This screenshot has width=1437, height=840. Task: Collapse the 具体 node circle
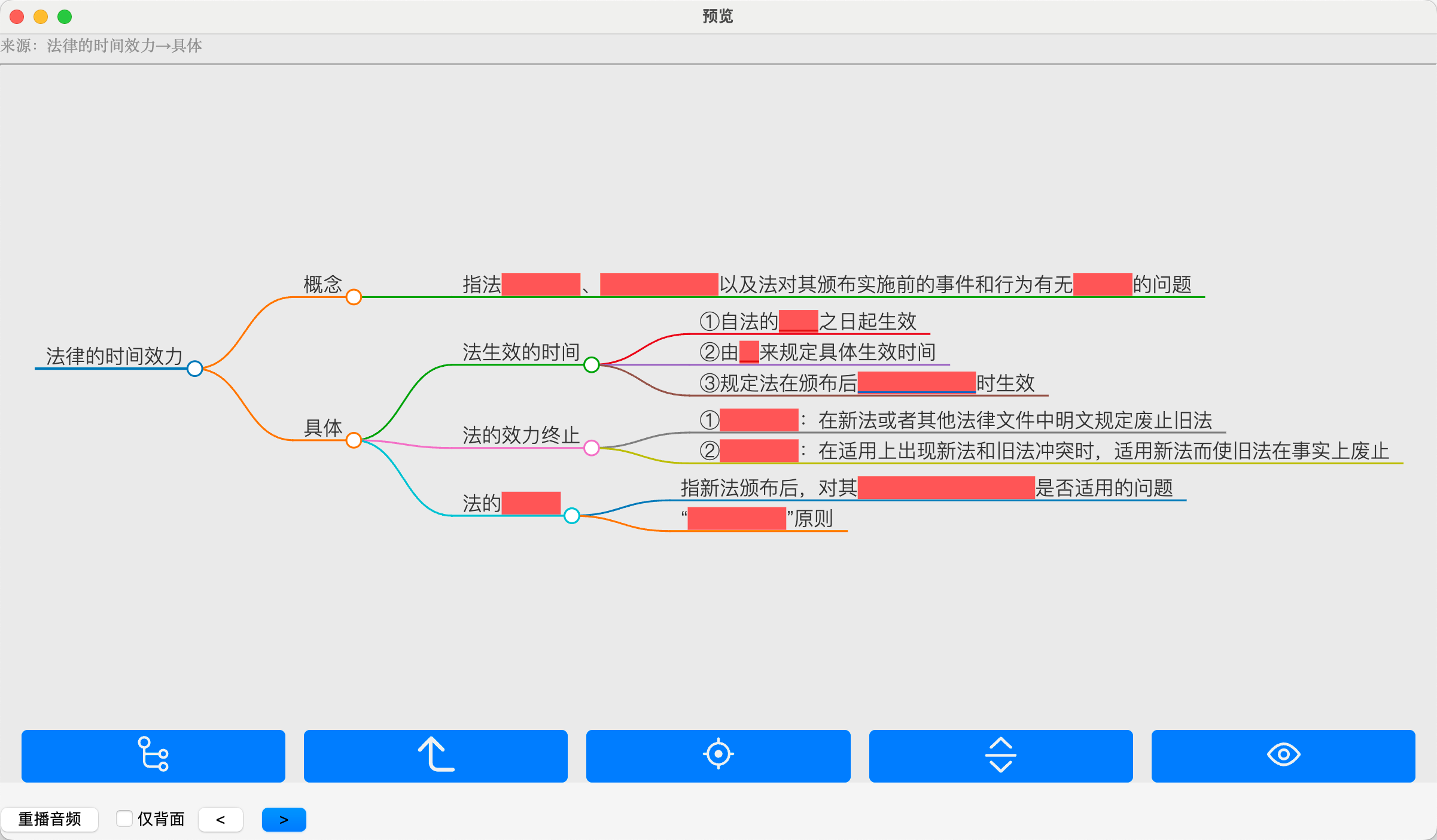pos(354,440)
